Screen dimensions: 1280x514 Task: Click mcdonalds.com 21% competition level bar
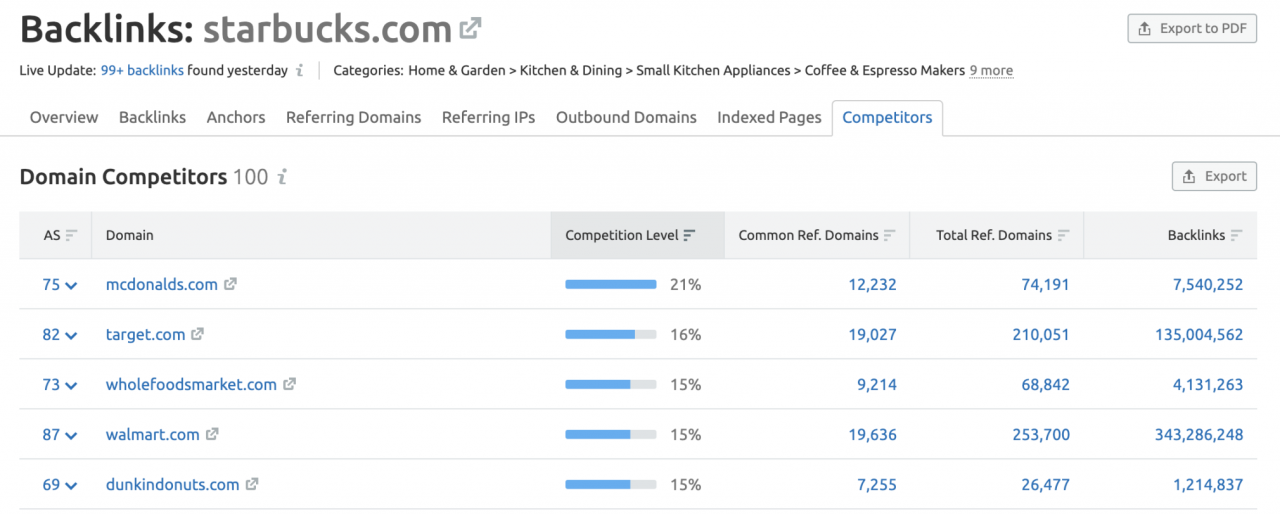coord(611,284)
